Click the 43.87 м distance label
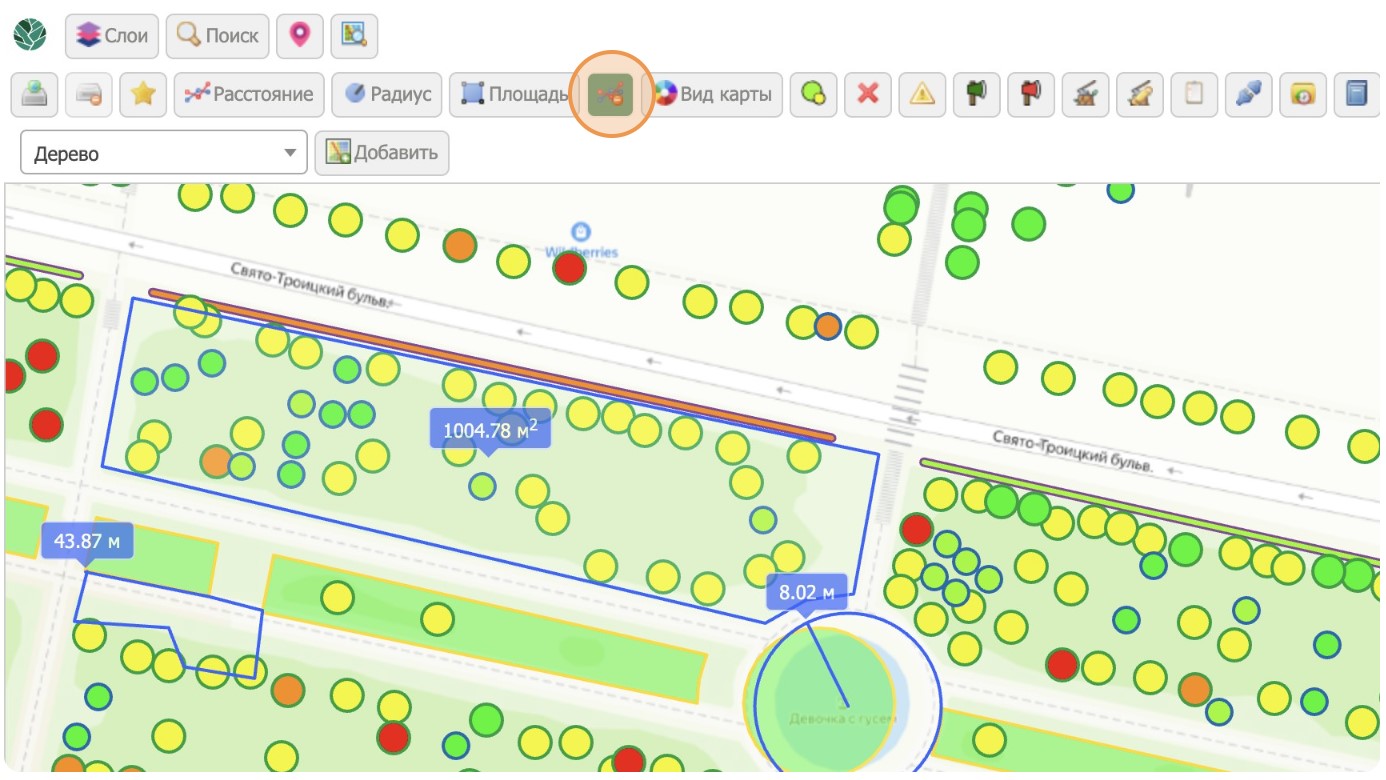The image size is (1386, 780). 87,542
